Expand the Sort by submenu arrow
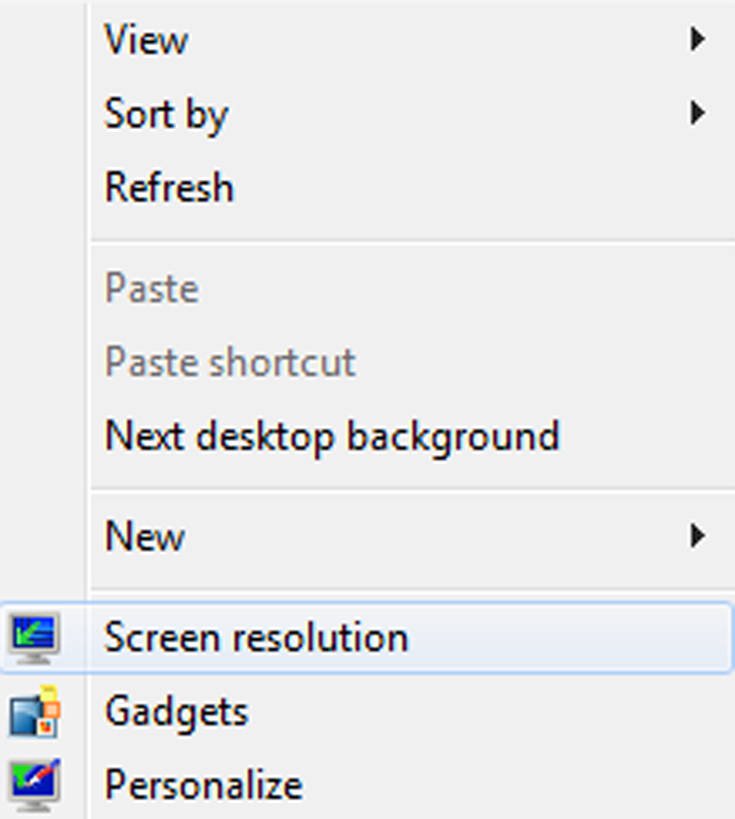Screen dimensions: 735x819 [697, 113]
